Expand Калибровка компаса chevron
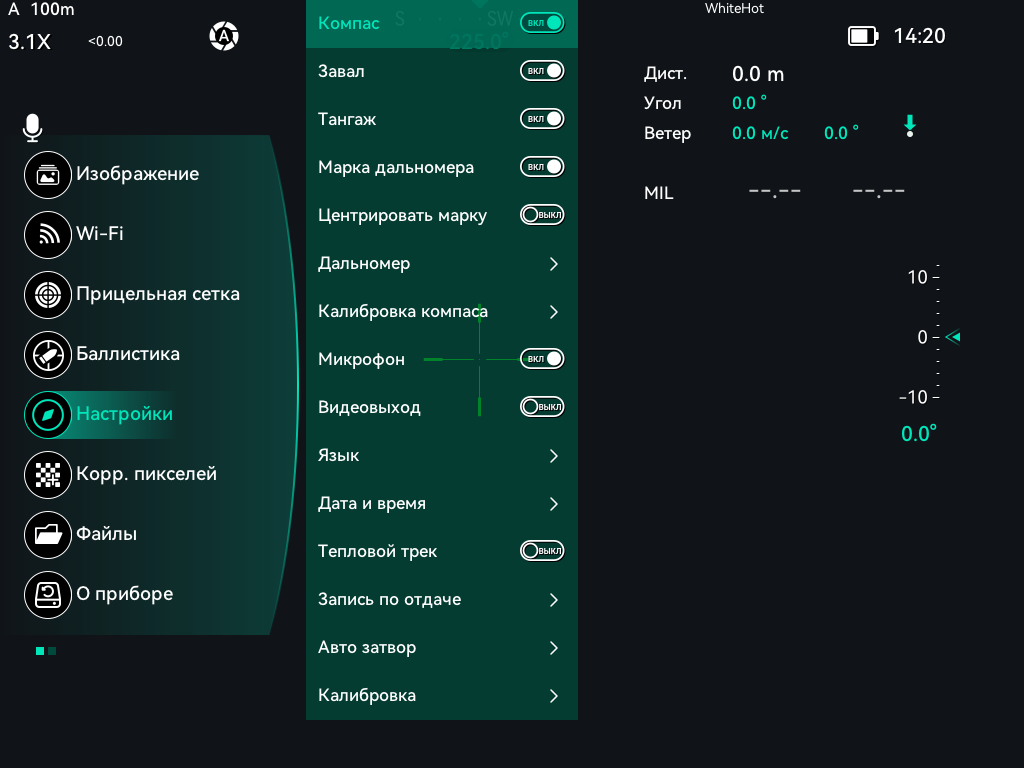This screenshot has width=1024, height=768. pyautogui.click(x=554, y=312)
